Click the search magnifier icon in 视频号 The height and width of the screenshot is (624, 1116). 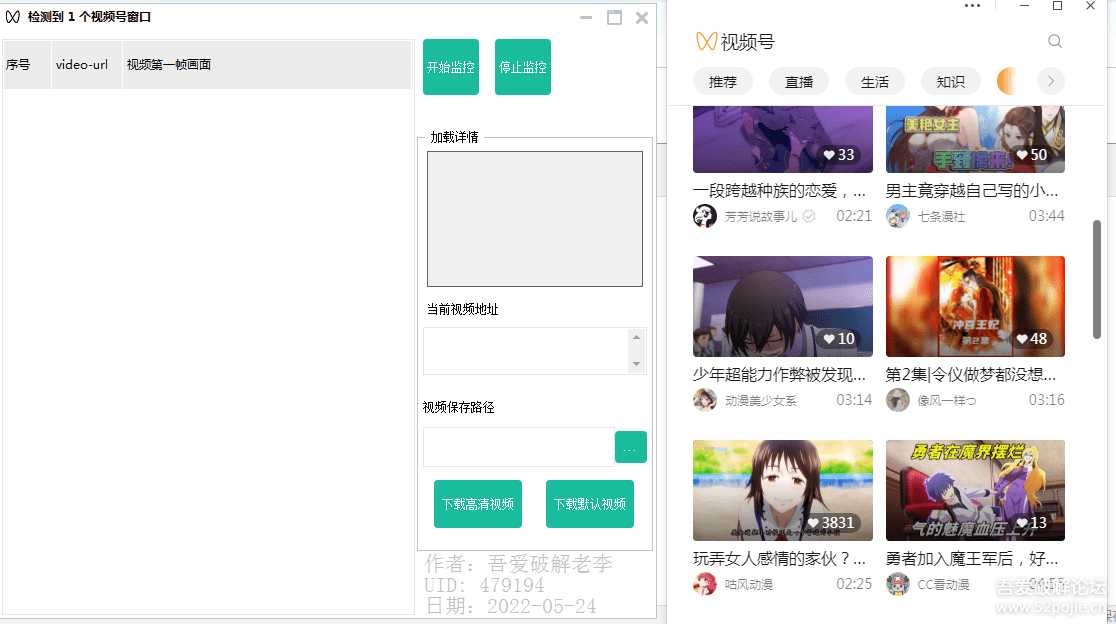point(1055,42)
